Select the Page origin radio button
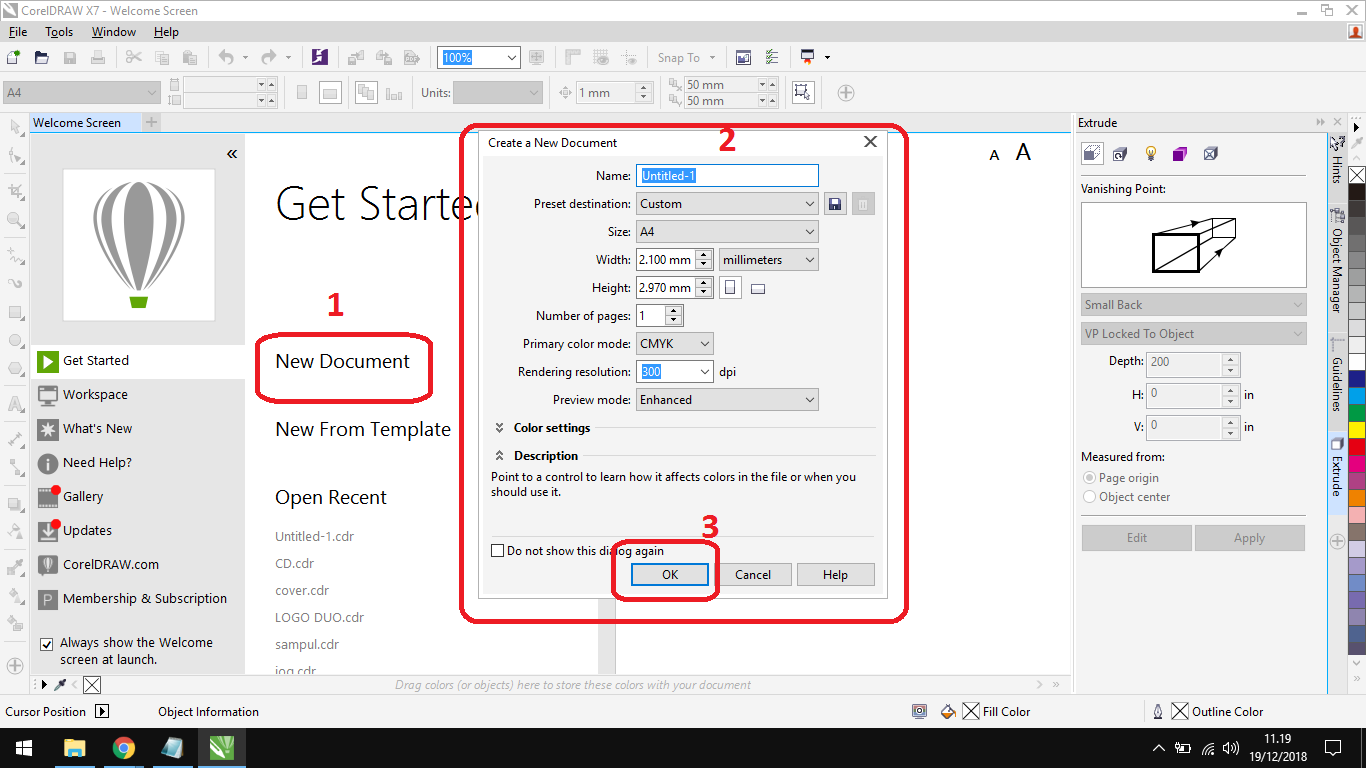Image resolution: width=1366 pixels, height=768 pixels. click(x=1089, y=478)
